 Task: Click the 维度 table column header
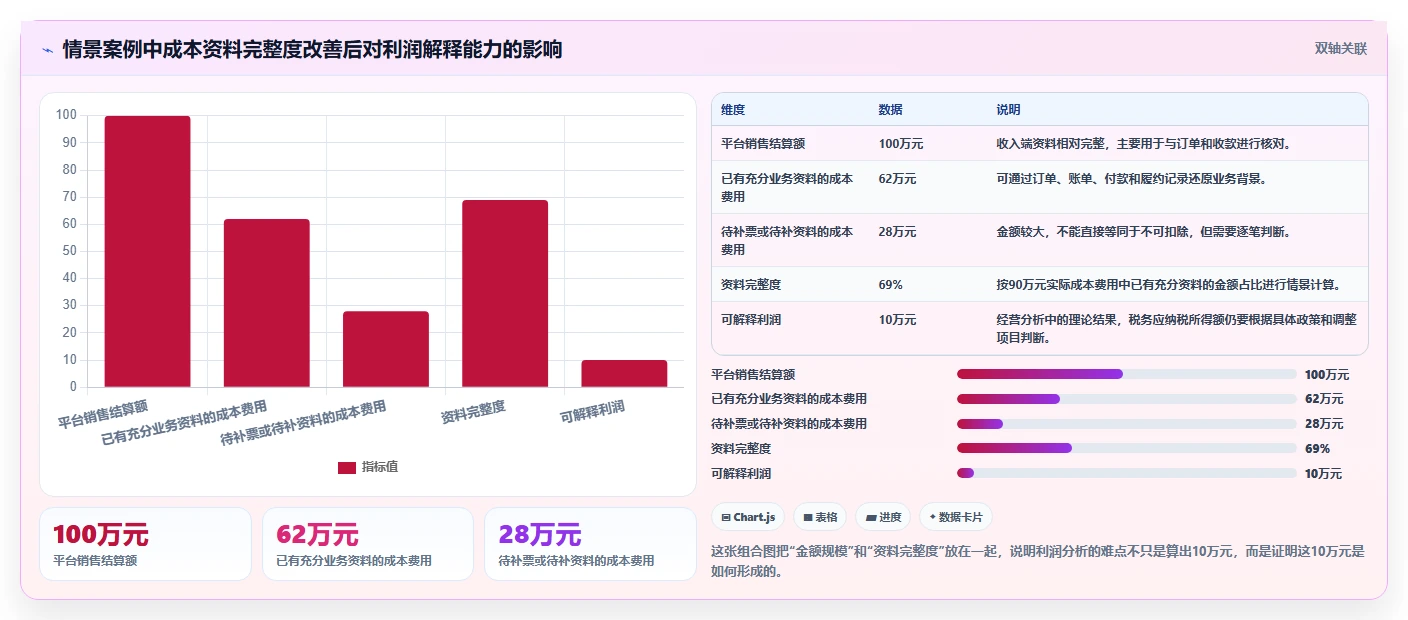click(733, 110)
